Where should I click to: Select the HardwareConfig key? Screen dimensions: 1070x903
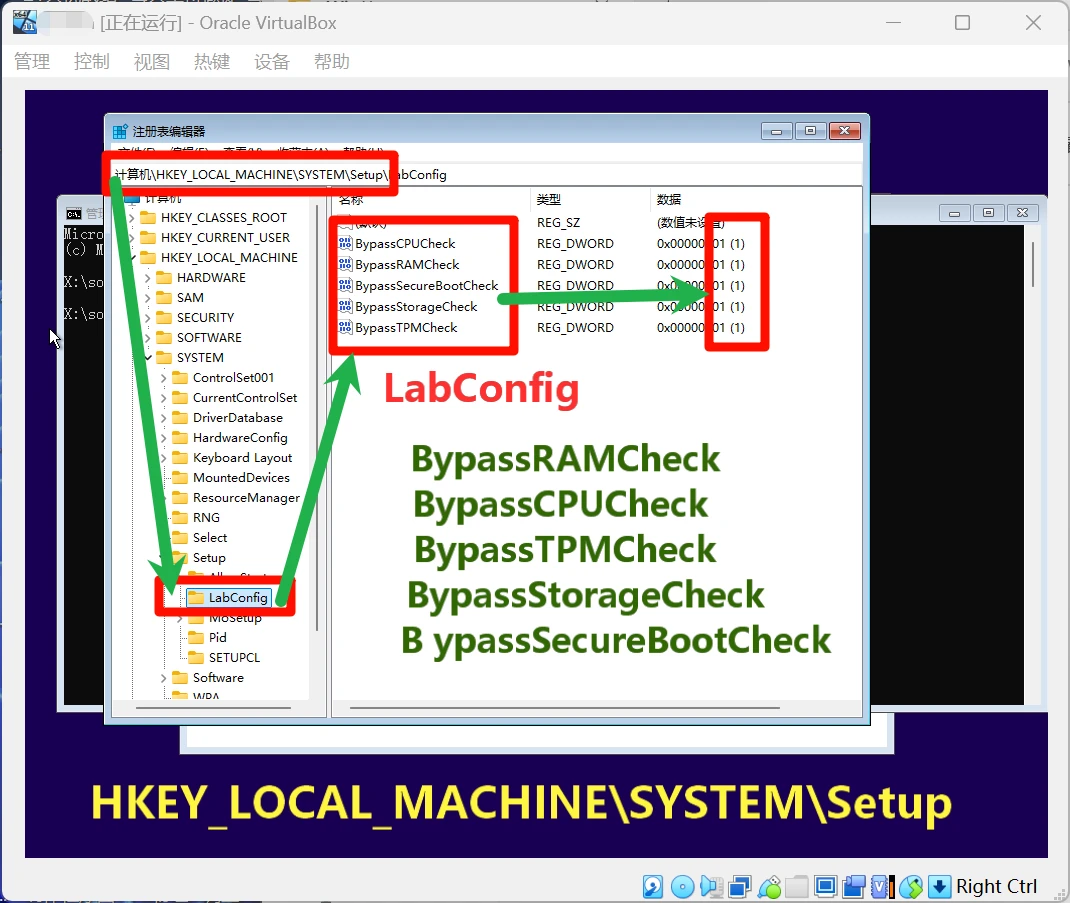coord(240,438)
